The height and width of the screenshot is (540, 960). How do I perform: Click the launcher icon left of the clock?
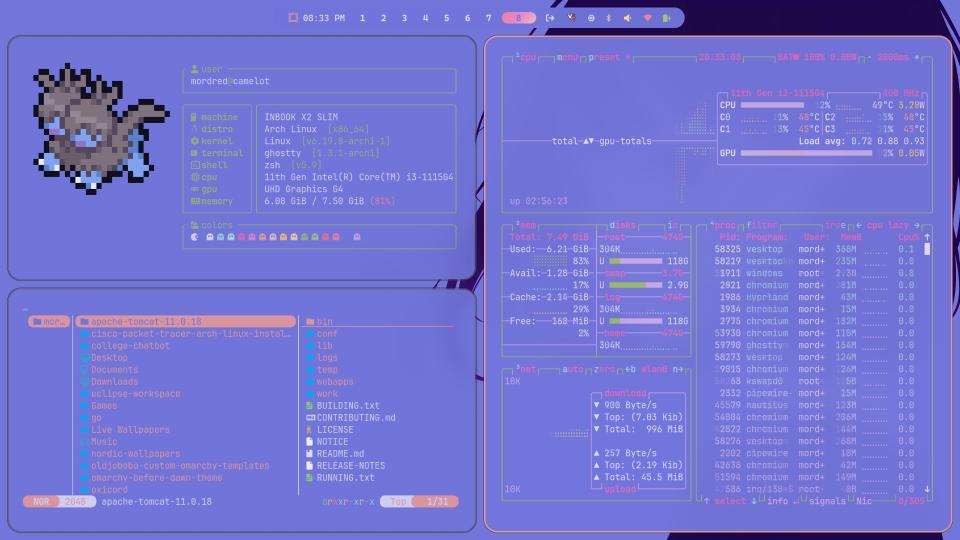(x=293, y=18)
